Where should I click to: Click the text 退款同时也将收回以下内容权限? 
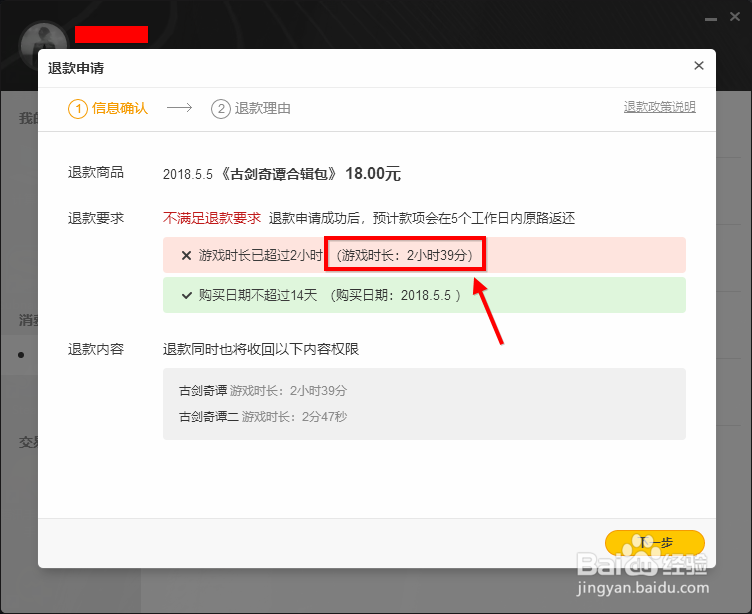pos(261,349)
